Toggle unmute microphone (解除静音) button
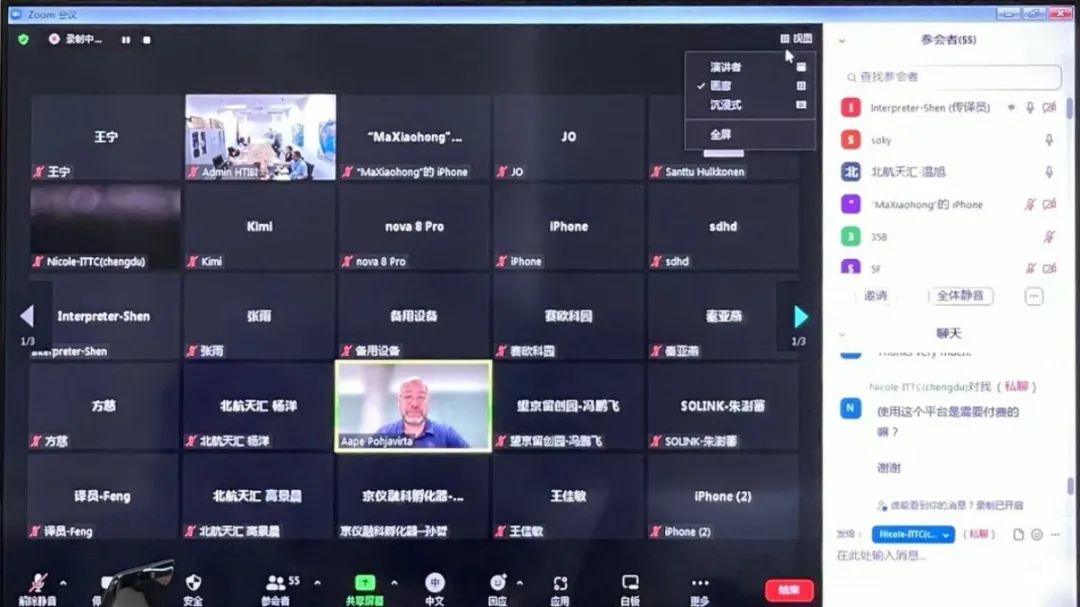 [38, 584]
